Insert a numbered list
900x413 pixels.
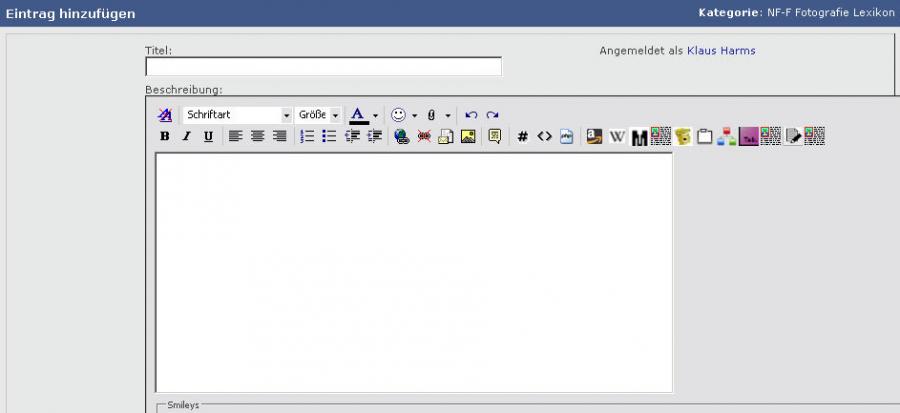(308, 137)
